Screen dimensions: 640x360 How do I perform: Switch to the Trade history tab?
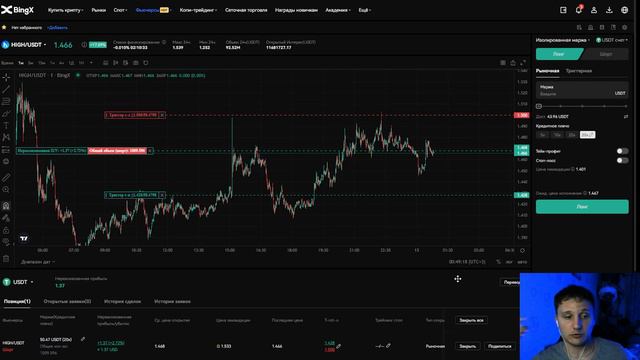[x=122, y=301]
